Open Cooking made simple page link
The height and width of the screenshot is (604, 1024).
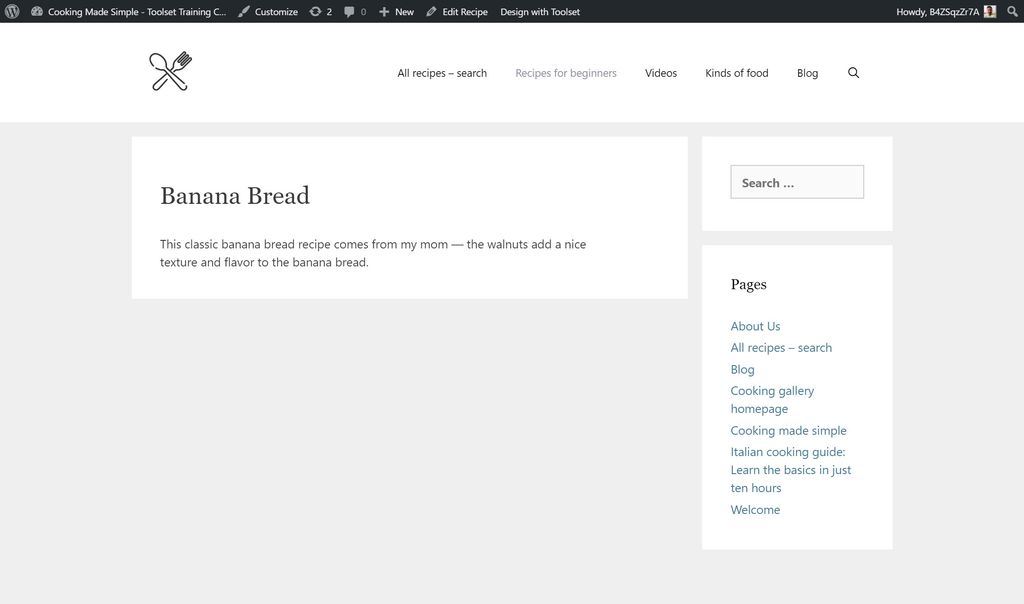click(x=788, y=430)
